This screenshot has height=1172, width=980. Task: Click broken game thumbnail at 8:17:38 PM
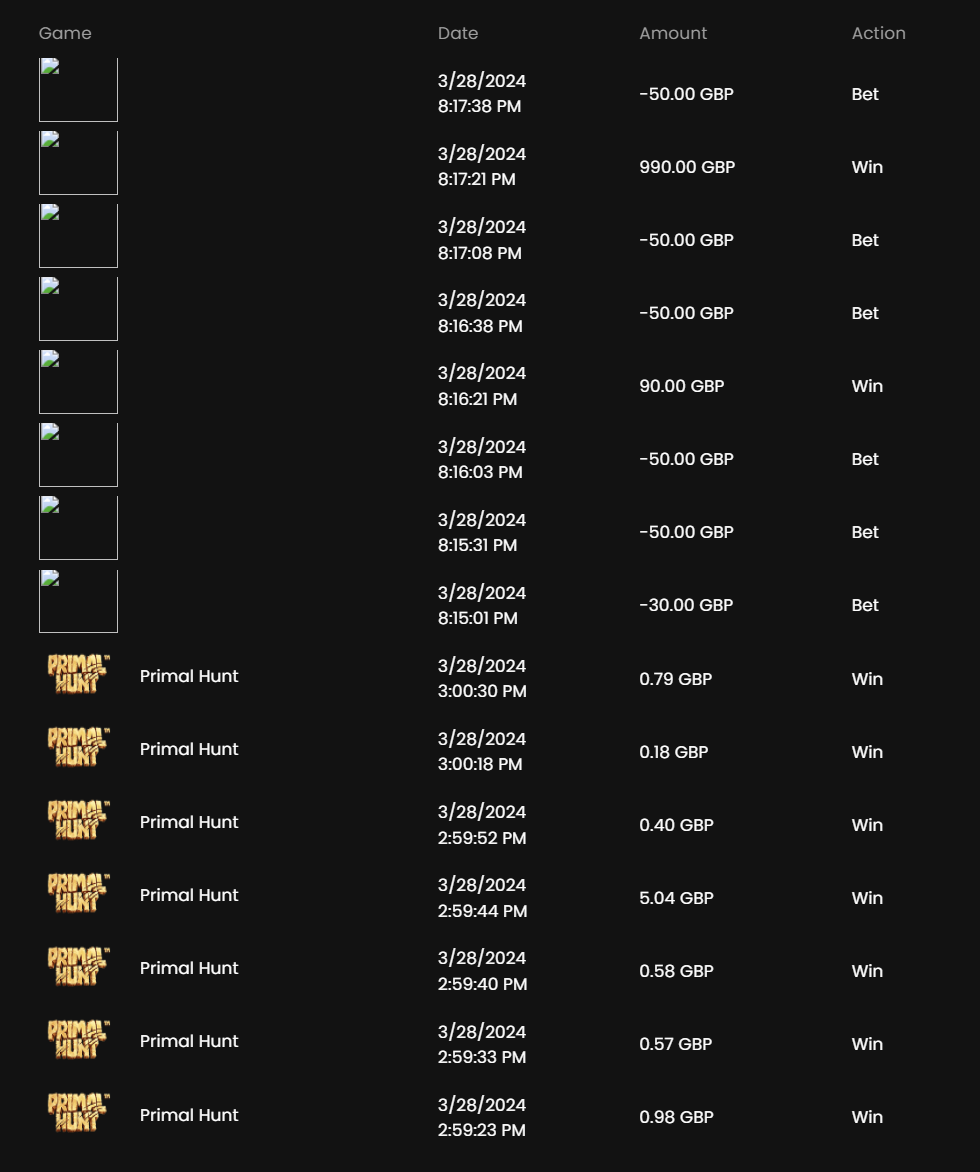(x=78, y=90)
